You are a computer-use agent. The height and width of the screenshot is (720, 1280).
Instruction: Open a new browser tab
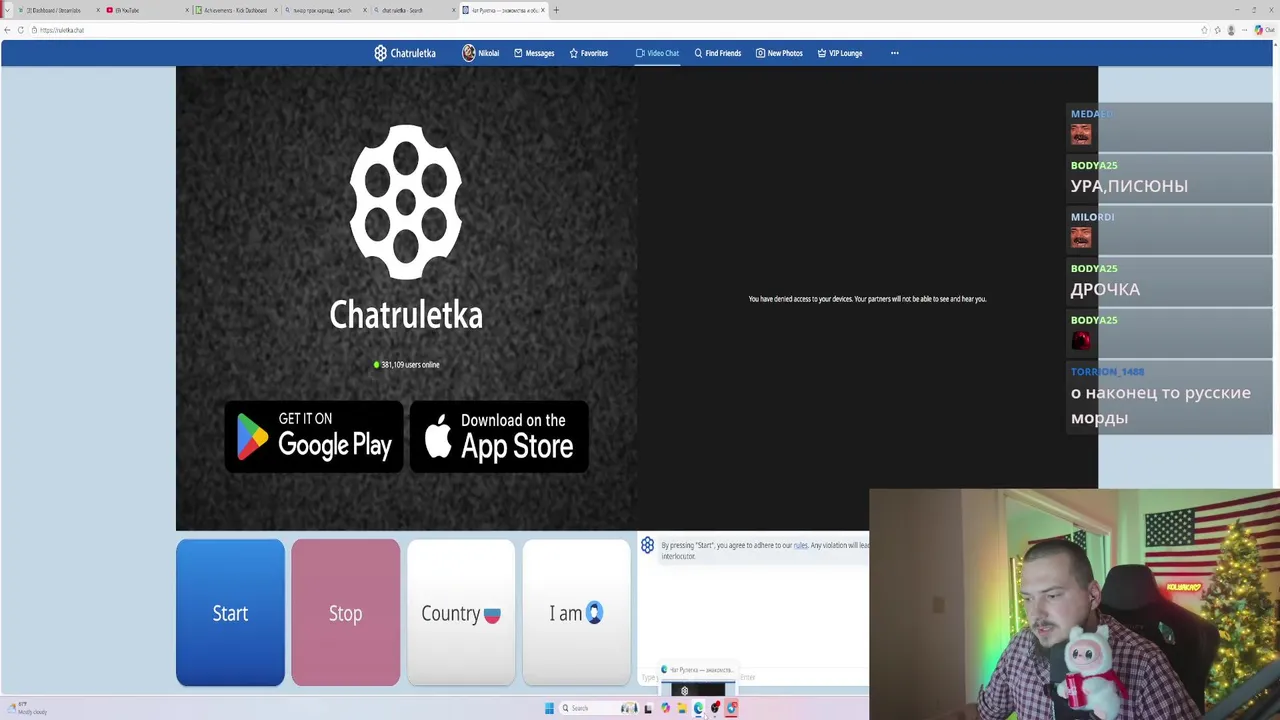[x=557, y=10]
